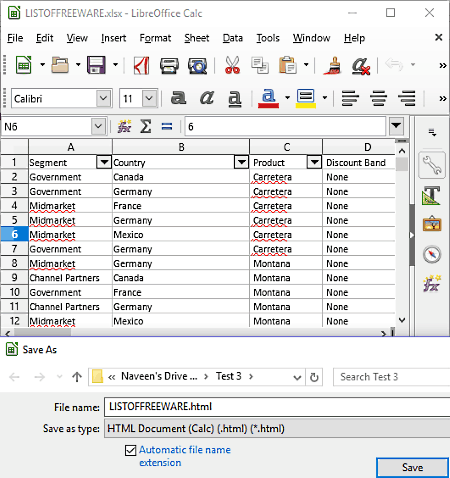The height and width of the screenshot is (478, 450).
Task: Click the Search Test 3 box
Action: tap(392, 377)
